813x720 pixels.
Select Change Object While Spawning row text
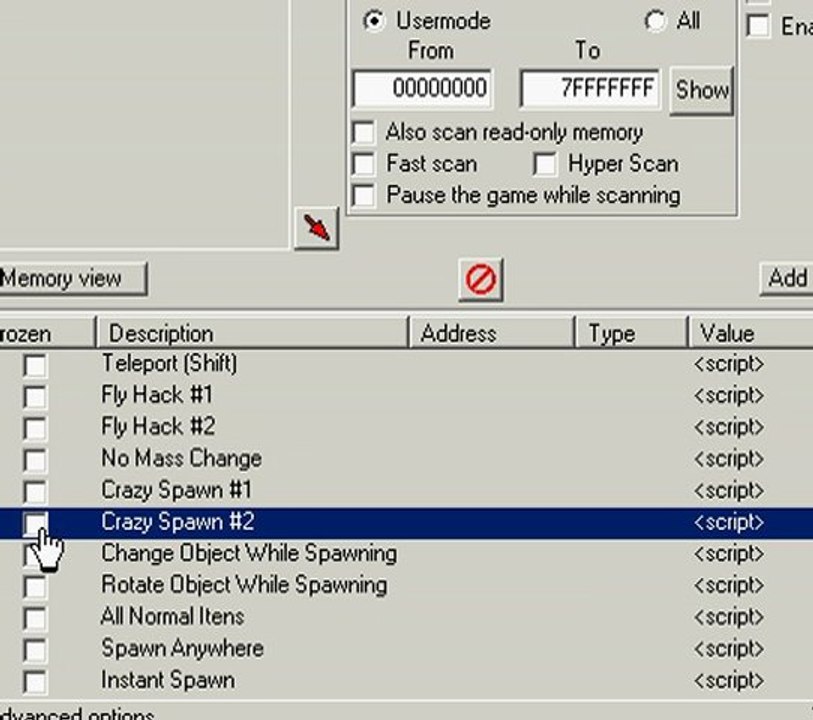(x=249, y=554)
